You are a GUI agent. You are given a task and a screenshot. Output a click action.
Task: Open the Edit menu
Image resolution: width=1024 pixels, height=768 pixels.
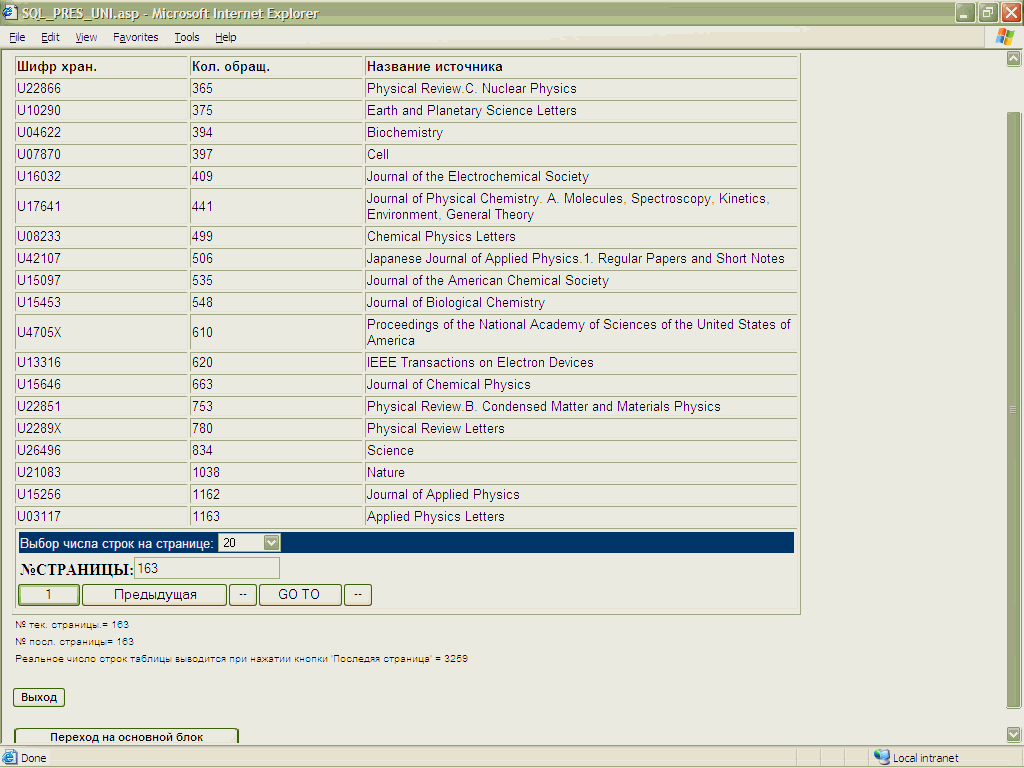click(x=50, y=37)
